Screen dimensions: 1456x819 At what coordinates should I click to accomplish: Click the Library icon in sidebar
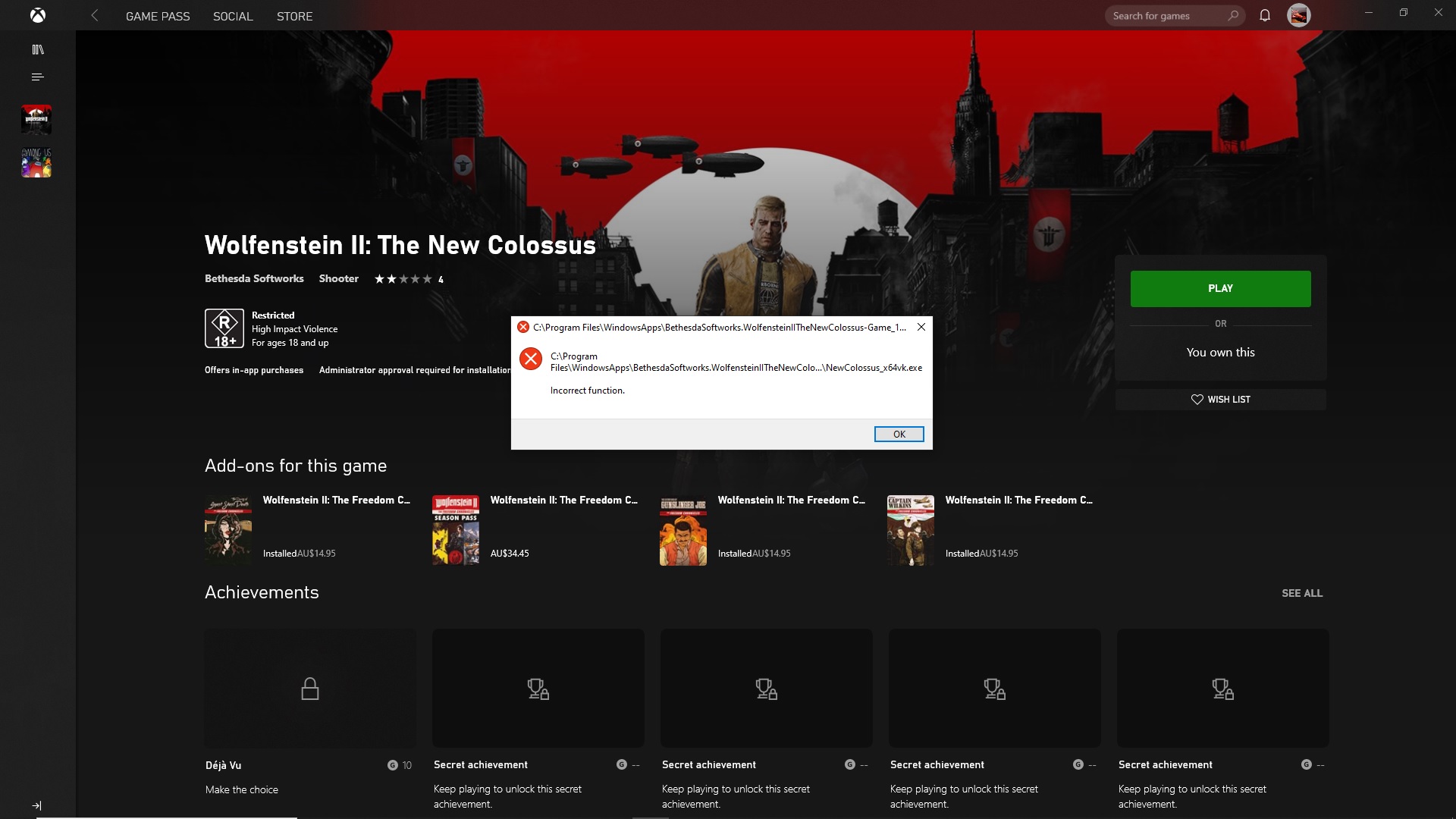[x=37, y=49]
